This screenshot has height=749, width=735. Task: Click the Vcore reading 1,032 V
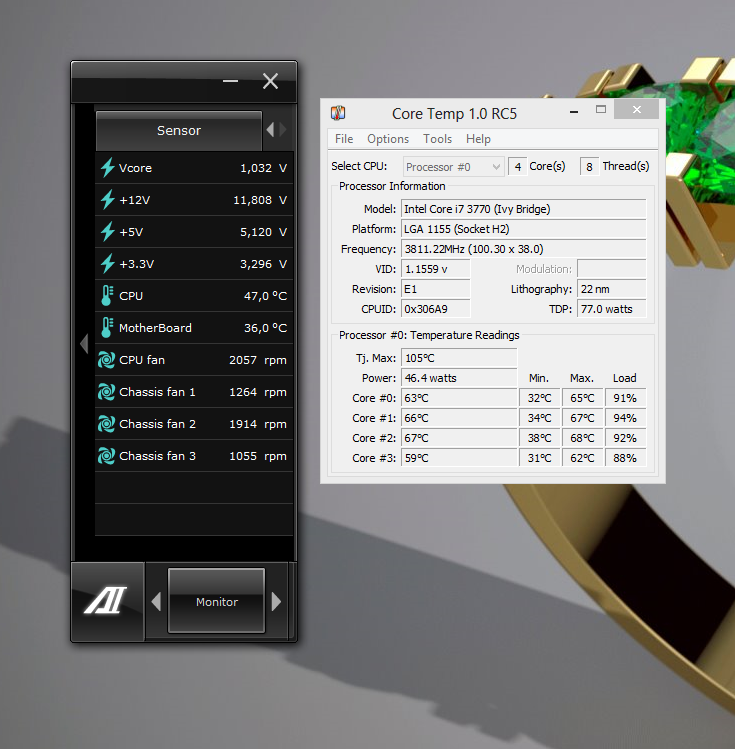(x=264, y=168)
